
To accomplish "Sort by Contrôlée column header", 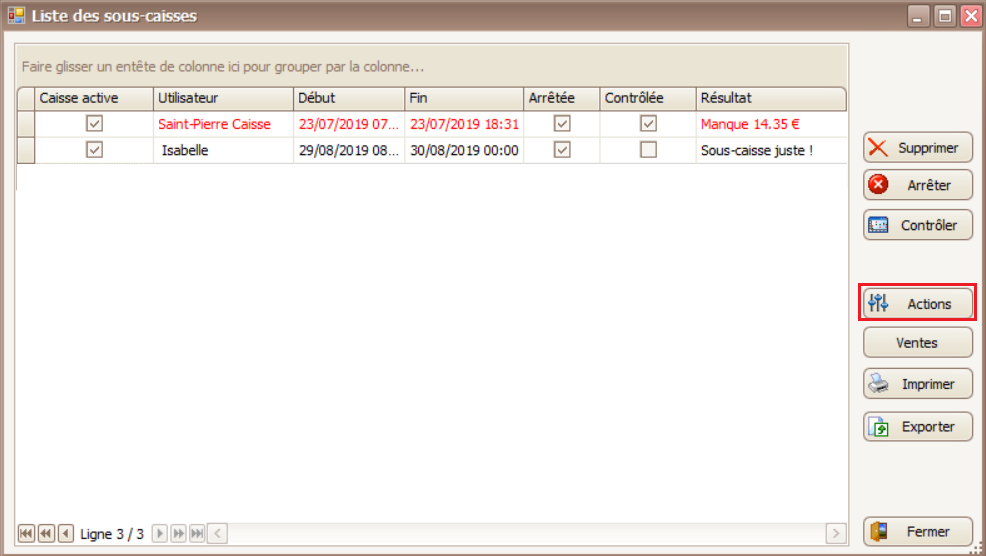I will point(648,98).
